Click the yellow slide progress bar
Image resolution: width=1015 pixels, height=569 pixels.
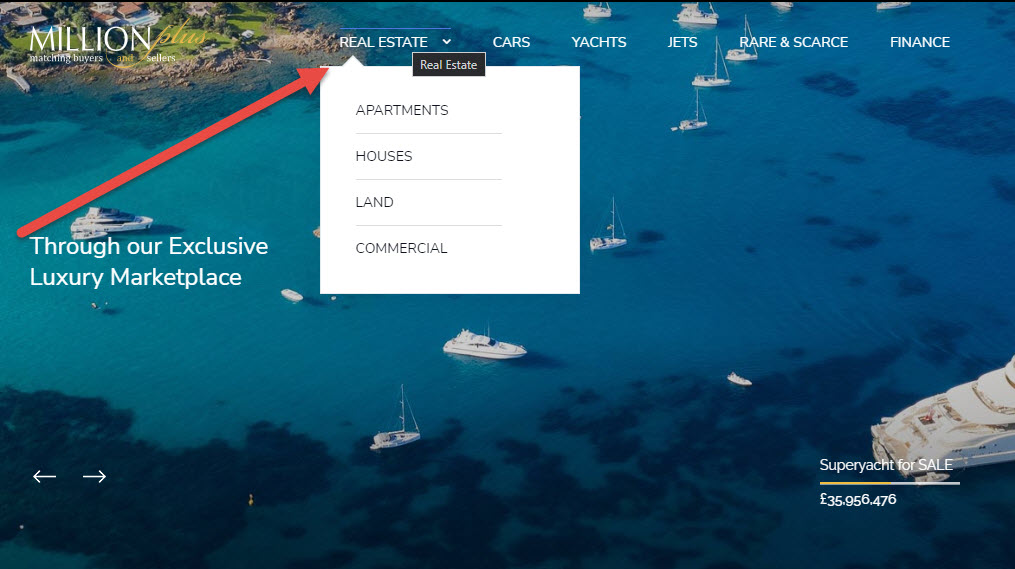click(855, 483)
